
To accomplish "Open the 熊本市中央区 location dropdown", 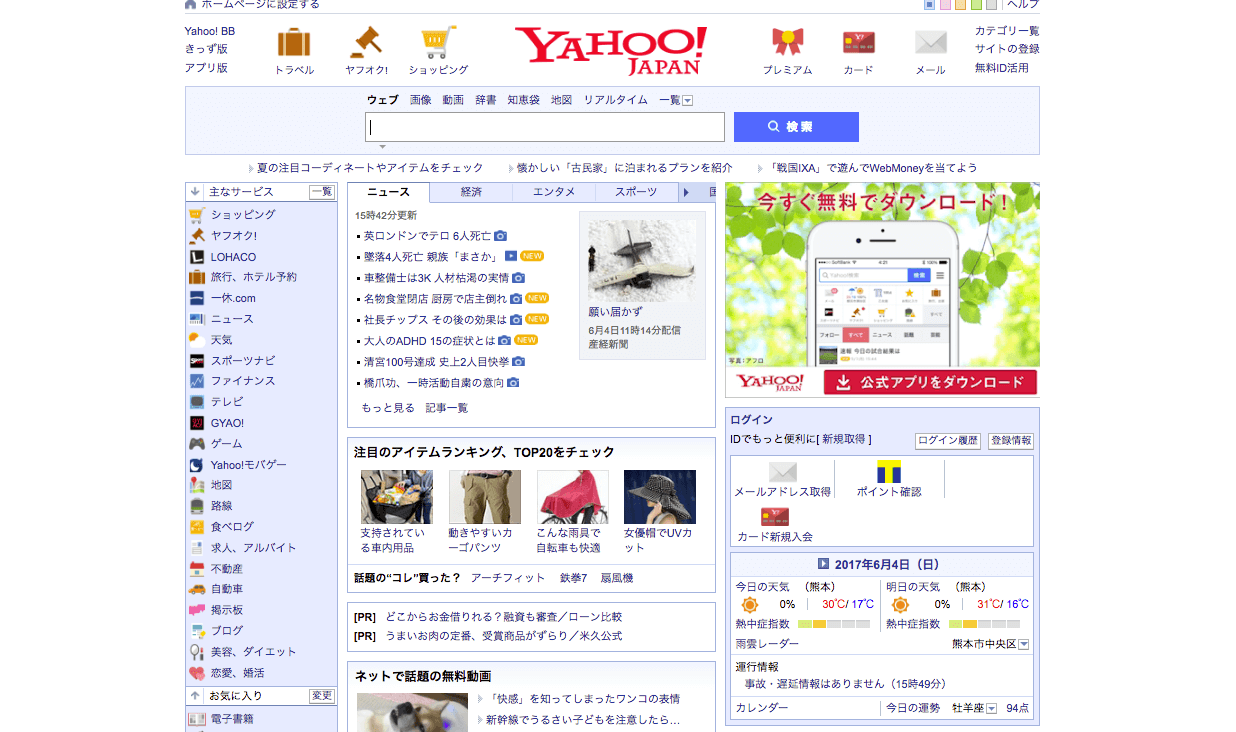I will [x=1023, y=645].
